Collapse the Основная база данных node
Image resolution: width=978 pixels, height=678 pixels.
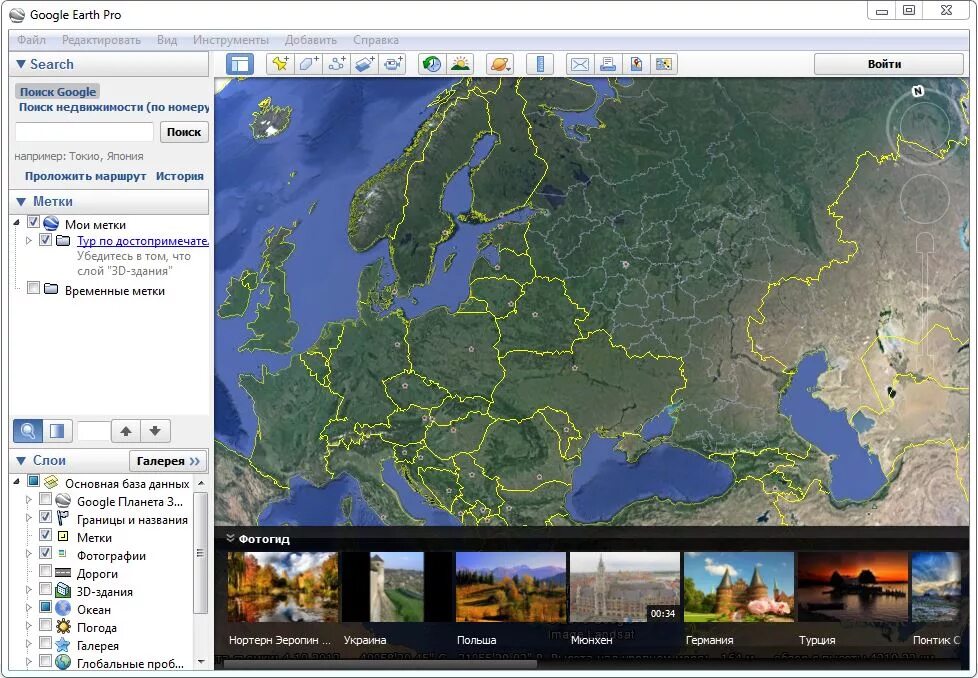click(x=16, y=482)
